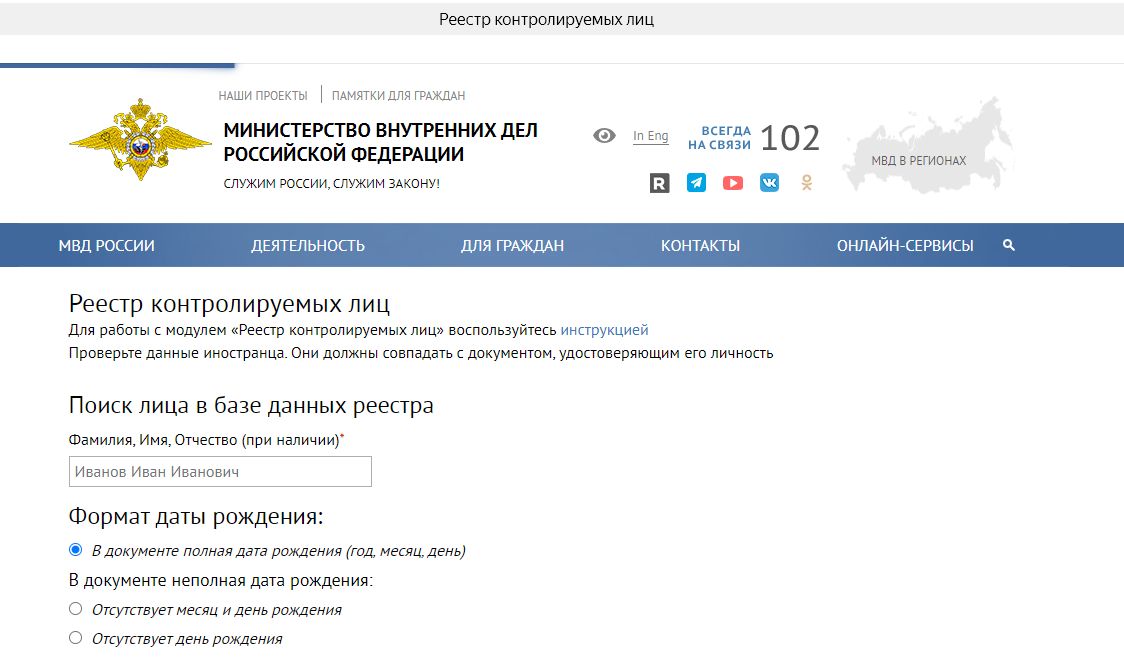Viewport: 1124px width, 660px height.
Task: Open the Rutube social media icon
Action: (659, 183)
